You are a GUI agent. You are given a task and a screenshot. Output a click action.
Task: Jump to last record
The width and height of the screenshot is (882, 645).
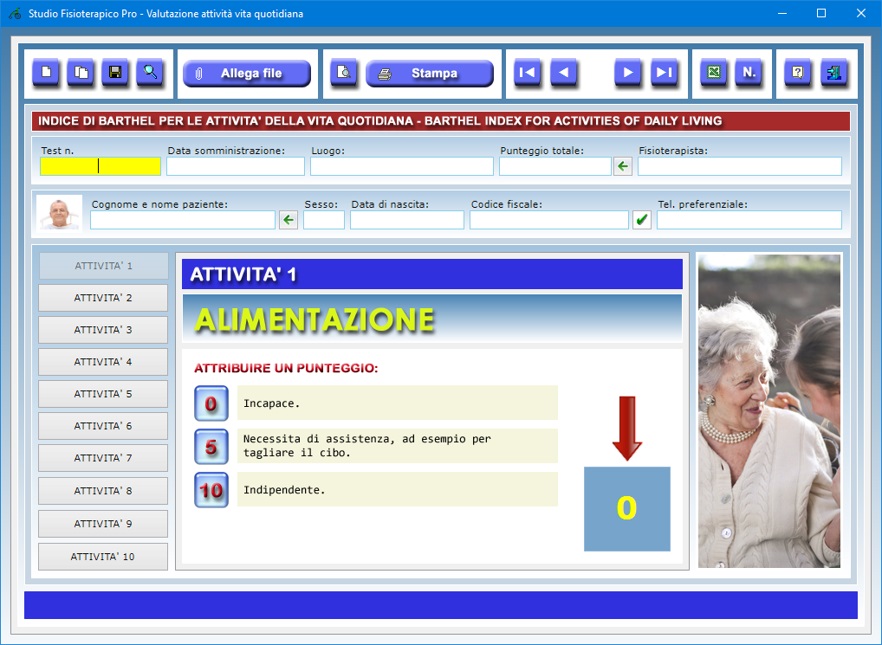pos(664,73)
